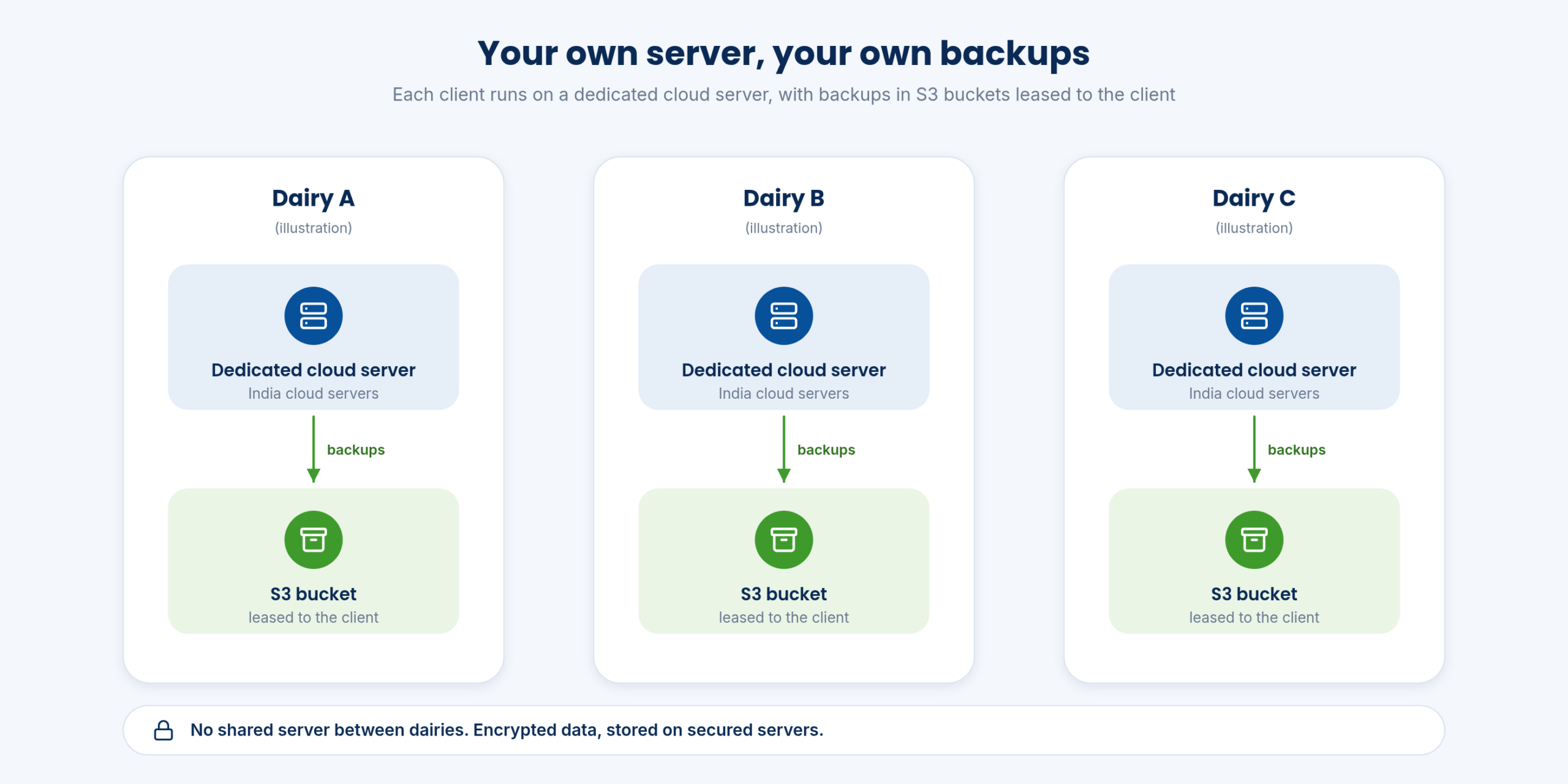Click the Dairy C S3 bucket archive icon
This screenshot has height=784, width=1568.
click(x=1254, y=540)
